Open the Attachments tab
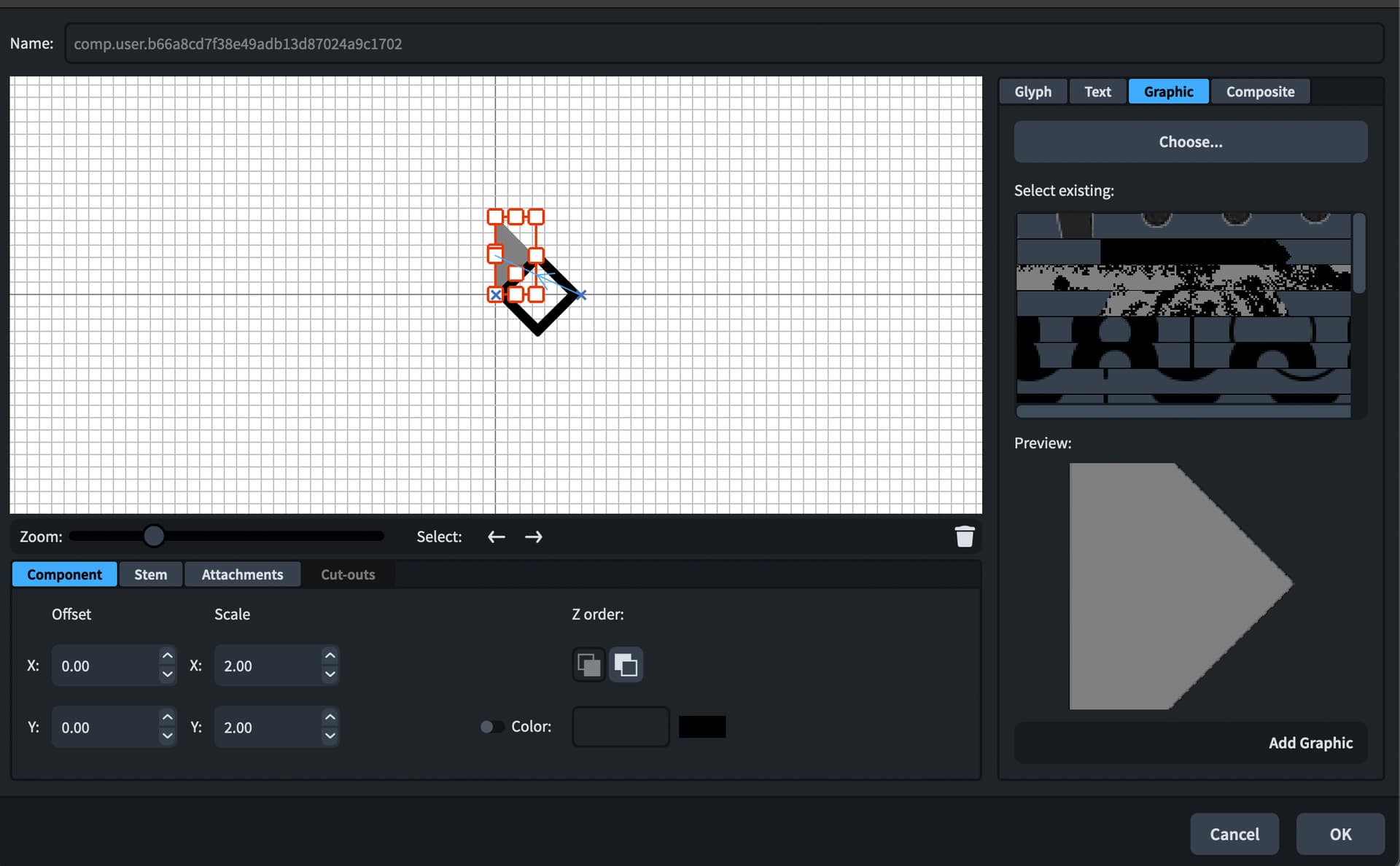 coord(242,574)
